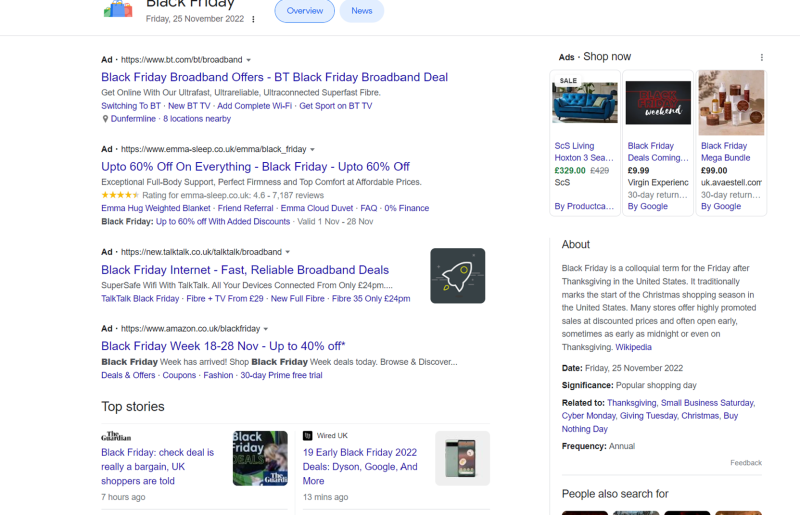Click Fibre 35 Only £24pm link

coord(371,299)
